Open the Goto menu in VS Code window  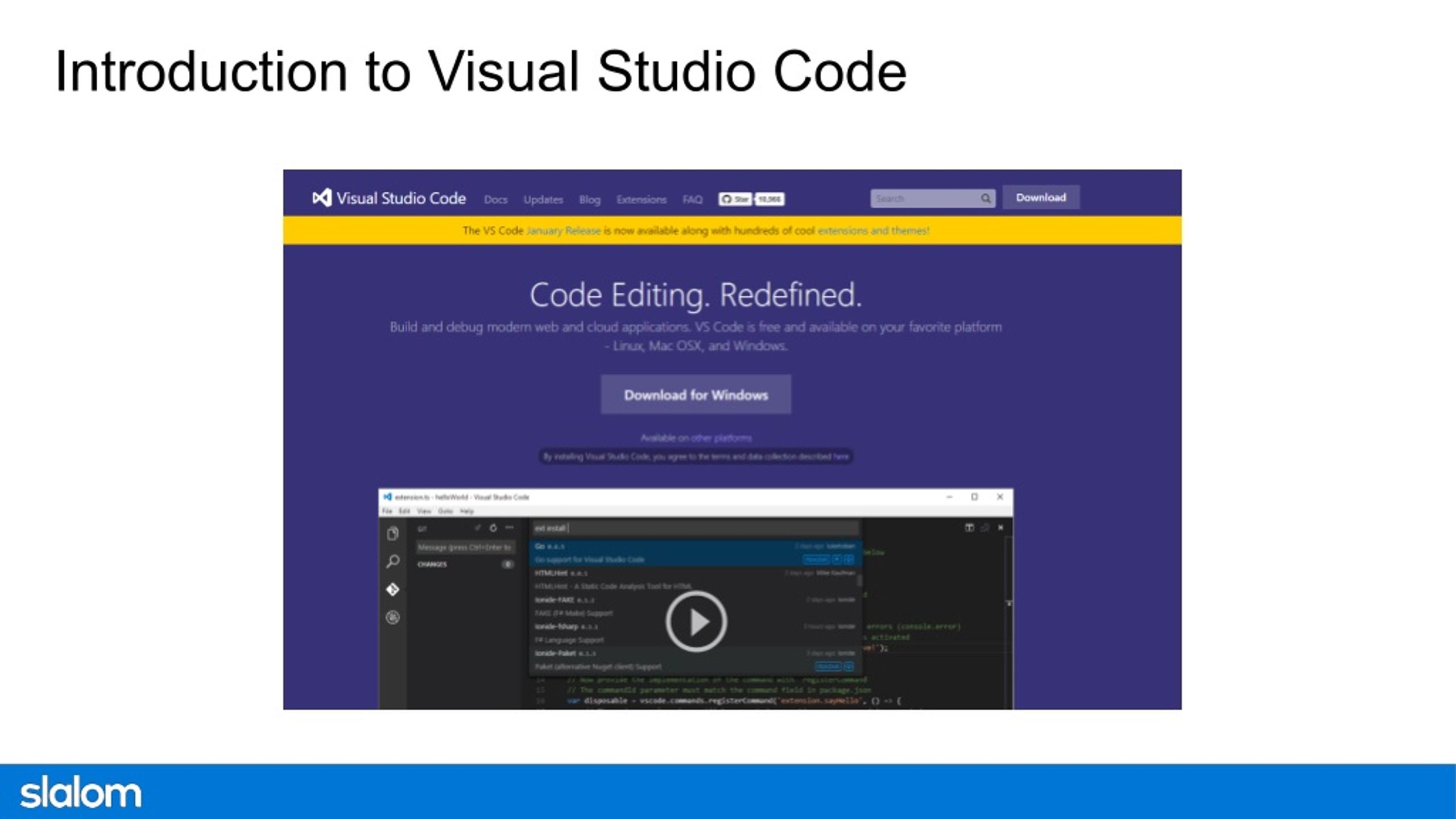445,511
